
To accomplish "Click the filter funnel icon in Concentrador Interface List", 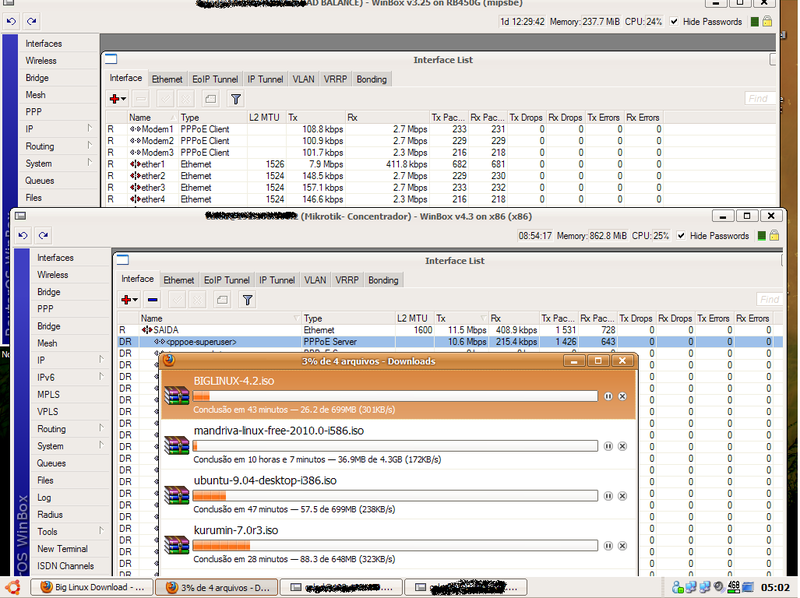I will tap(247, 300).
